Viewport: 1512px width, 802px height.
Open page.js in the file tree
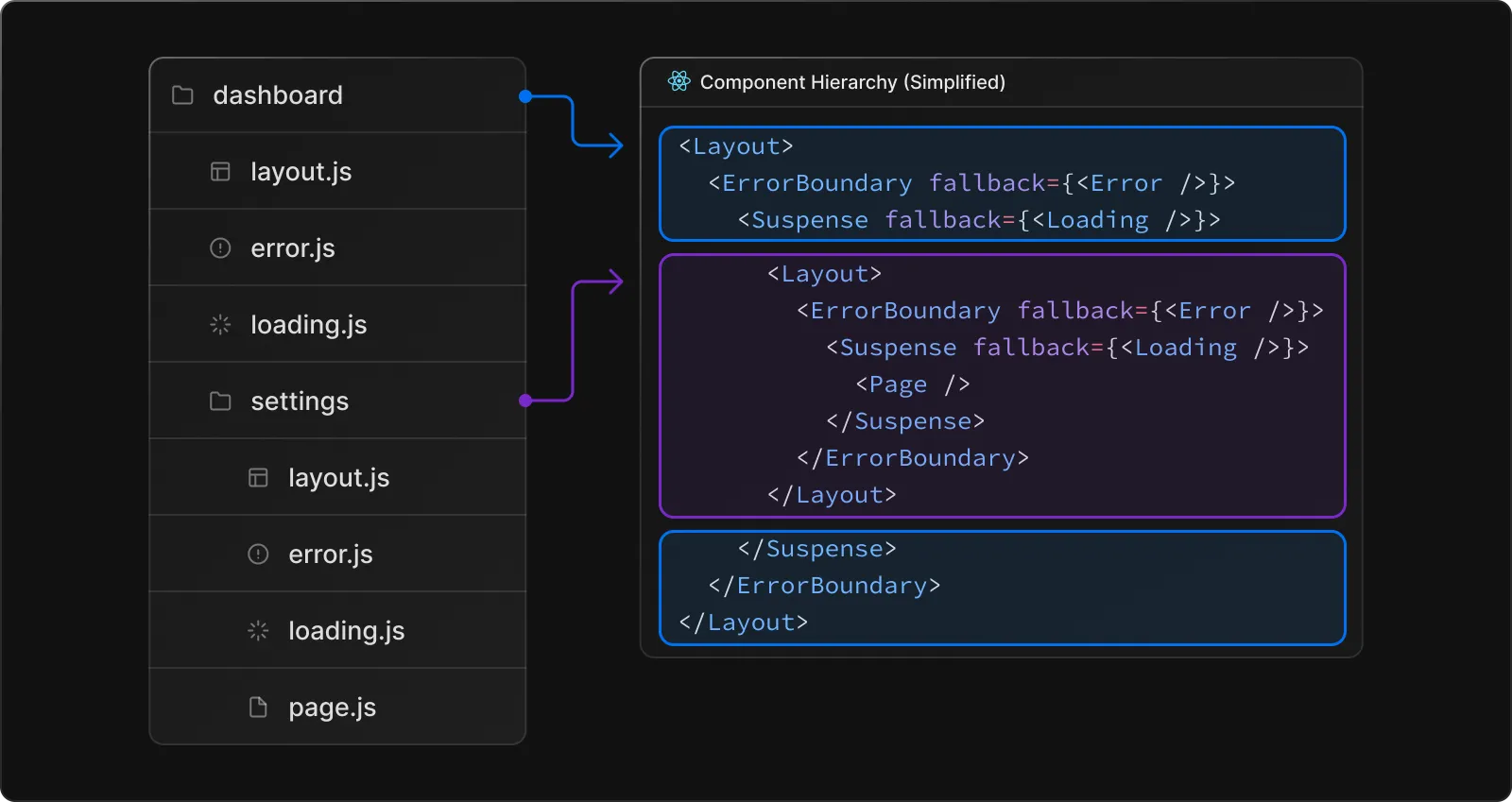(x=332, y=708)
